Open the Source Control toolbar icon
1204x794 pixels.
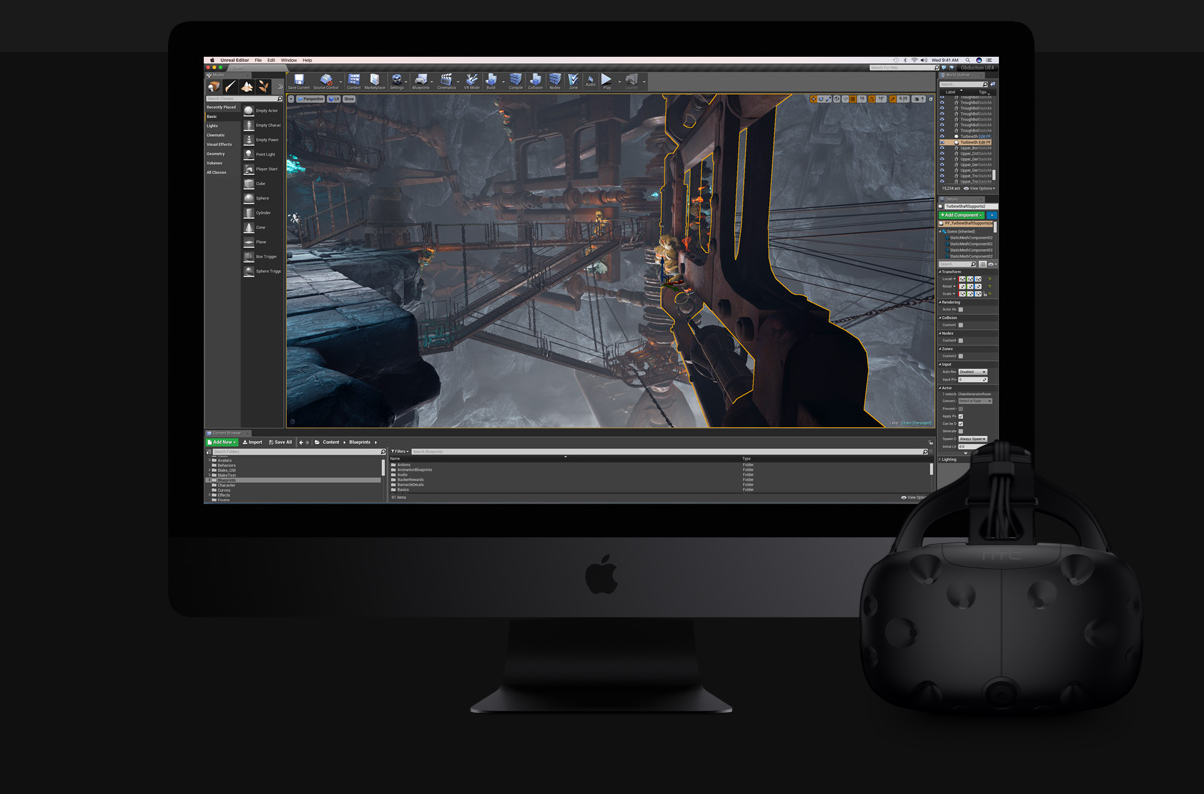pyautogui.click(x=325, y=81)
